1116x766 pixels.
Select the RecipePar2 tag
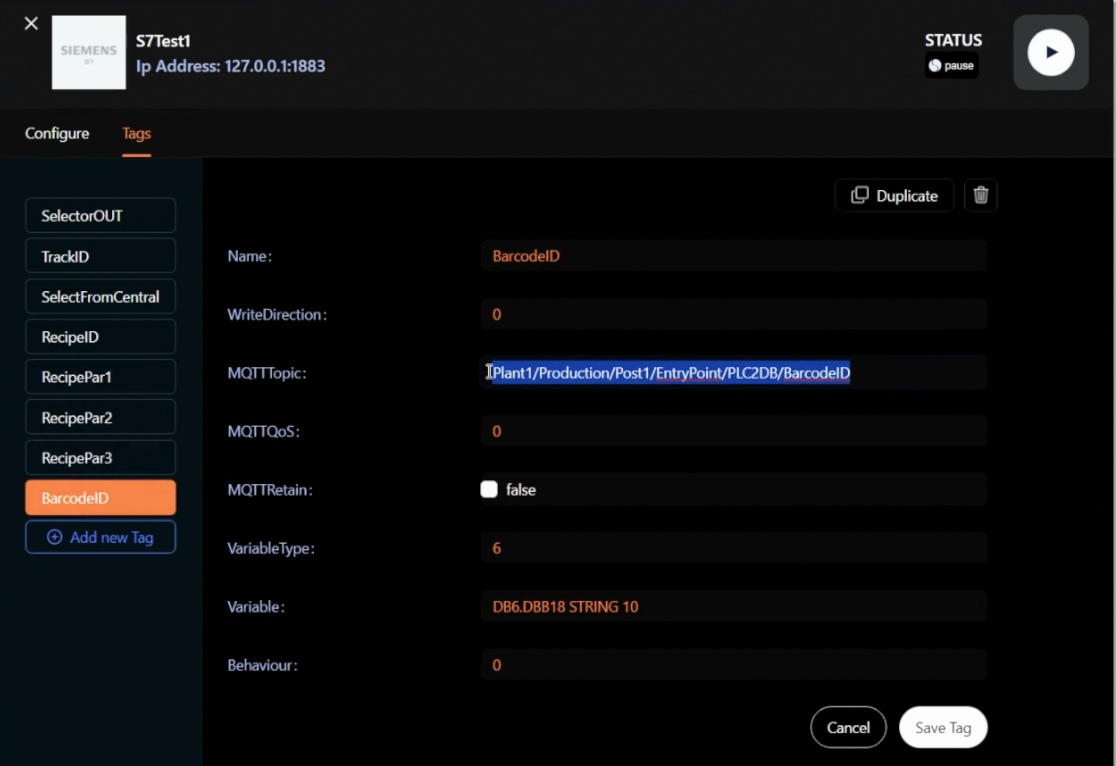(x=100, y=418)
